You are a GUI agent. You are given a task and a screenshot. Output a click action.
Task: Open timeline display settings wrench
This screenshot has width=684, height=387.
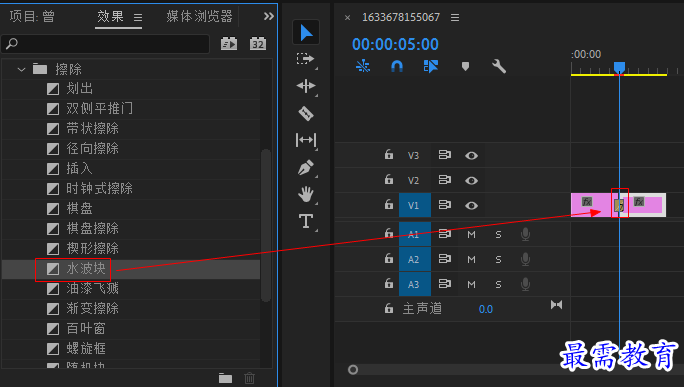pos(499,66)
